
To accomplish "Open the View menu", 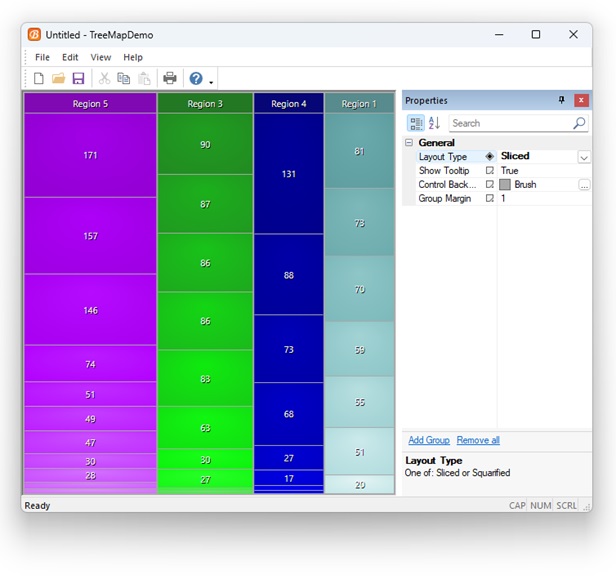I will point(101,57).
